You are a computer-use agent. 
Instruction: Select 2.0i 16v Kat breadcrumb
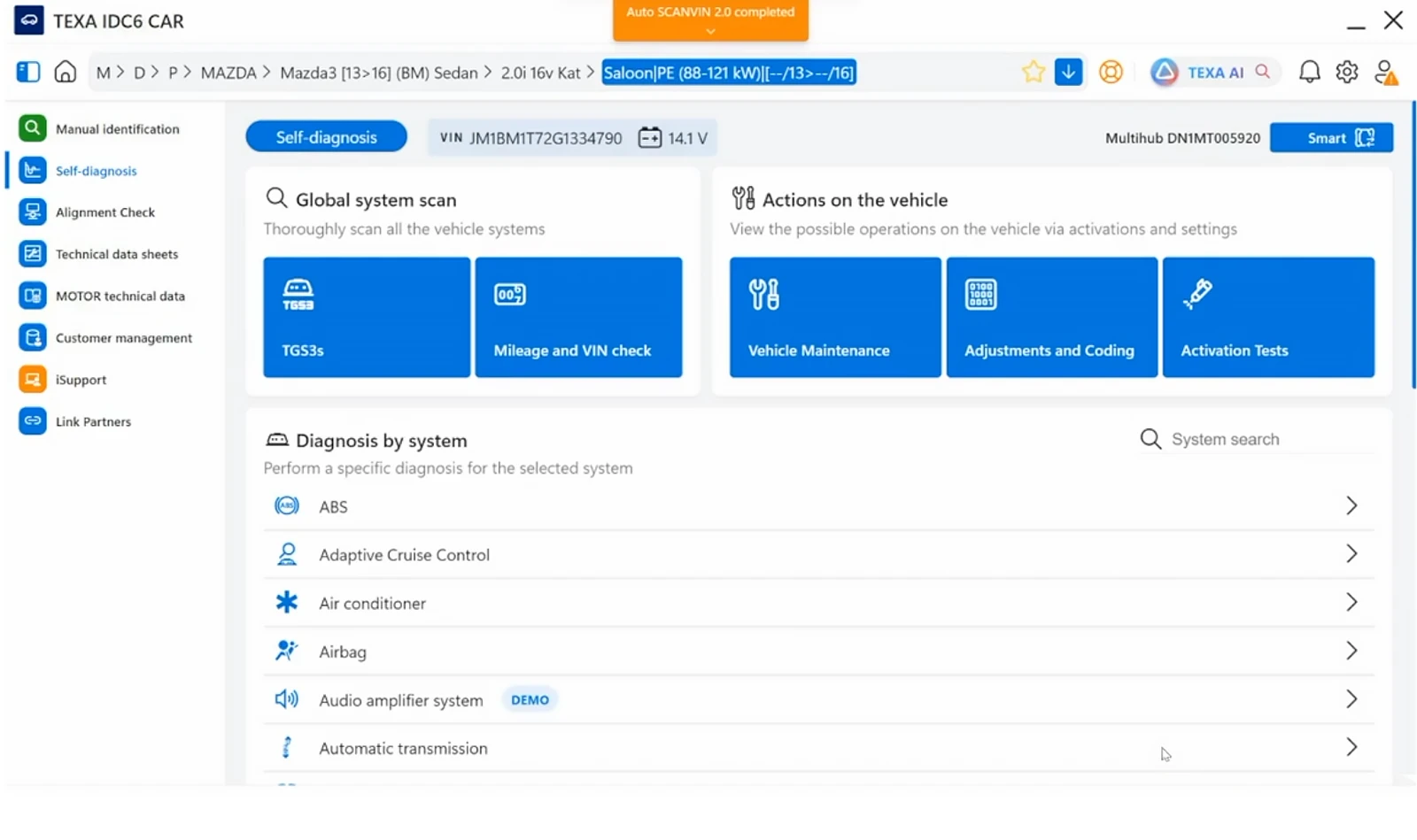pos(540,73)
